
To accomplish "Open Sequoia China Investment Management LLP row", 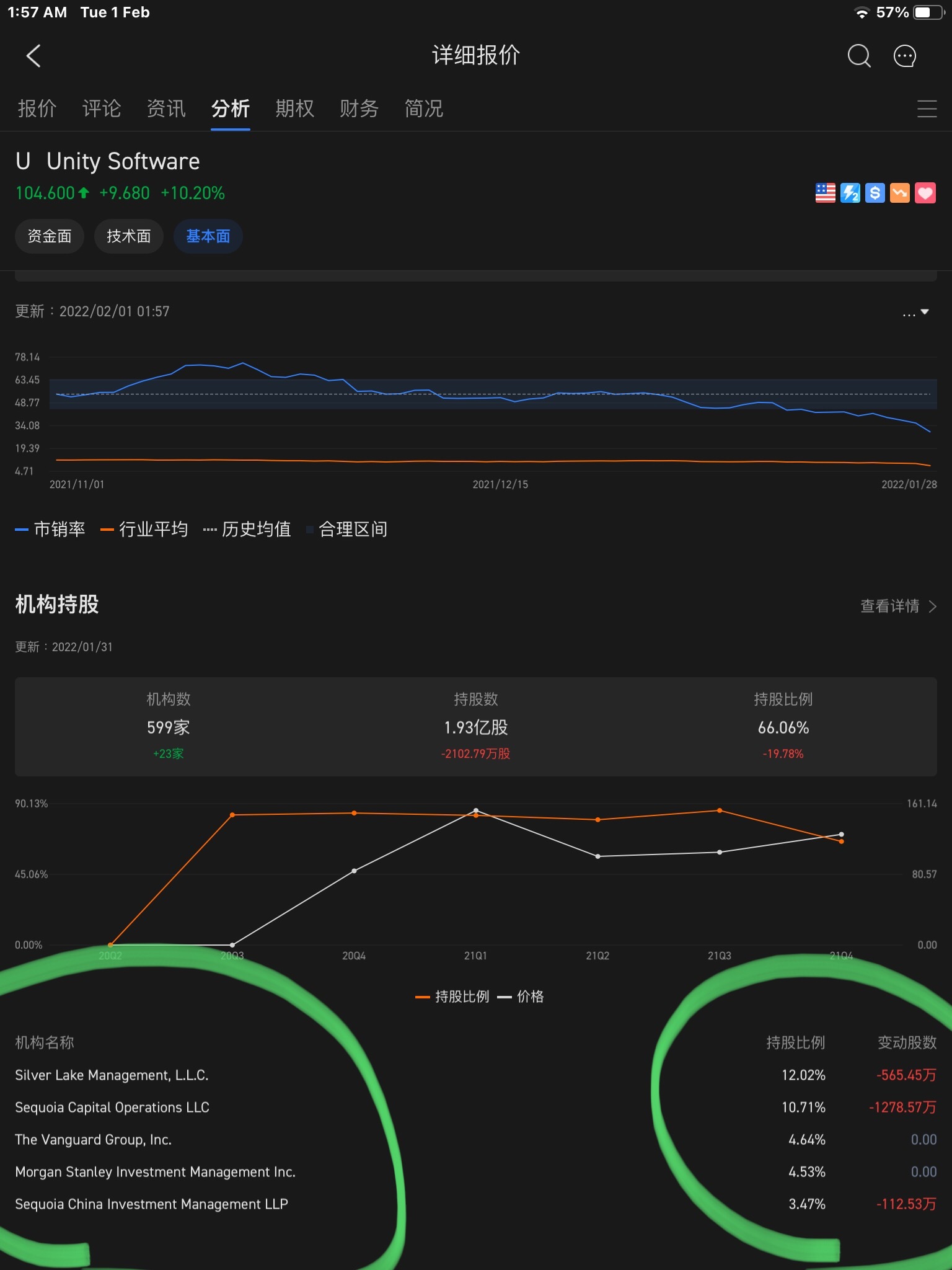I will coord(476,1204).
